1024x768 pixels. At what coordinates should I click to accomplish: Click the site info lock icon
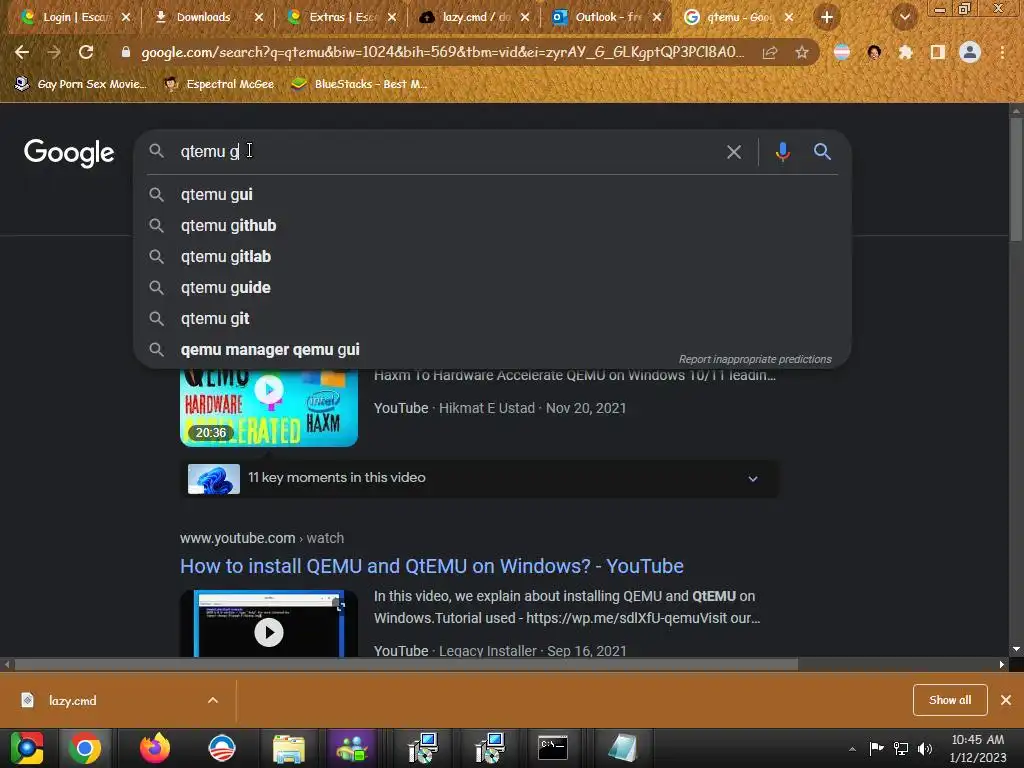pos(125,52)
